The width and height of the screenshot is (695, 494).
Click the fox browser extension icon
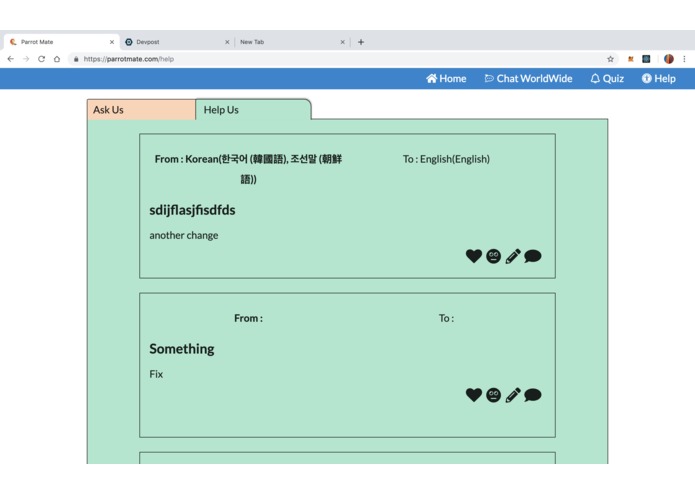click(630, 59)
